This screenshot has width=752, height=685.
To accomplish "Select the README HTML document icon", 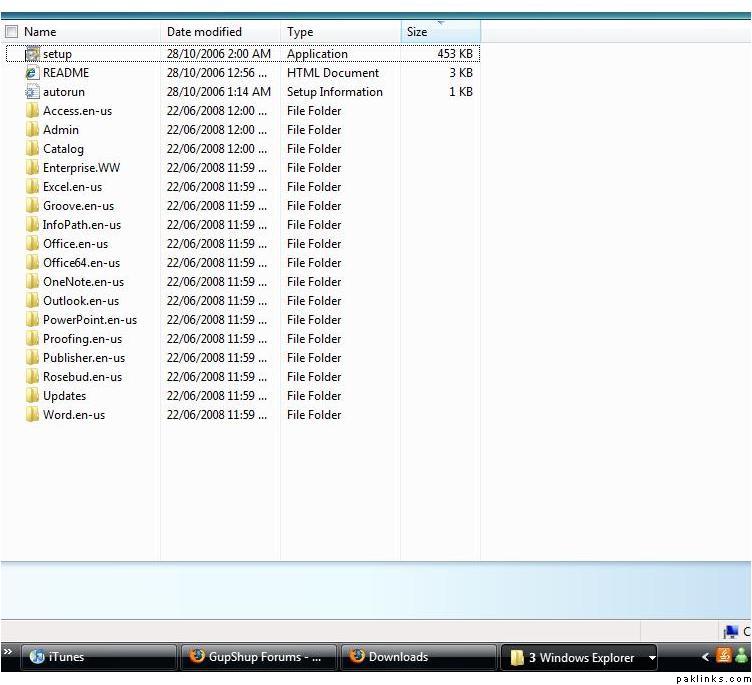I will 32,73.
